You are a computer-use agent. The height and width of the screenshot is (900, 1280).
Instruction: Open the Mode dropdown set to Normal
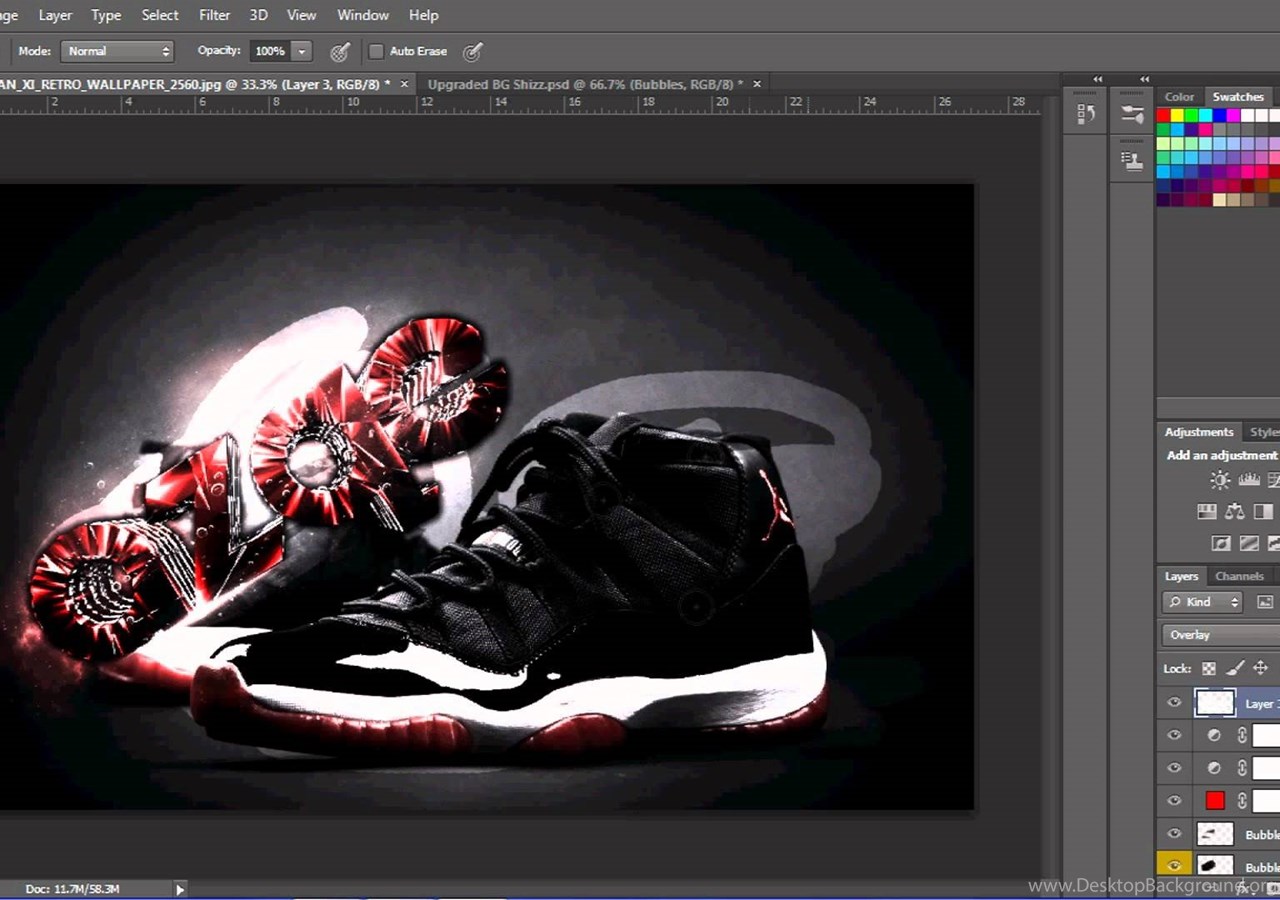(117, 51)
